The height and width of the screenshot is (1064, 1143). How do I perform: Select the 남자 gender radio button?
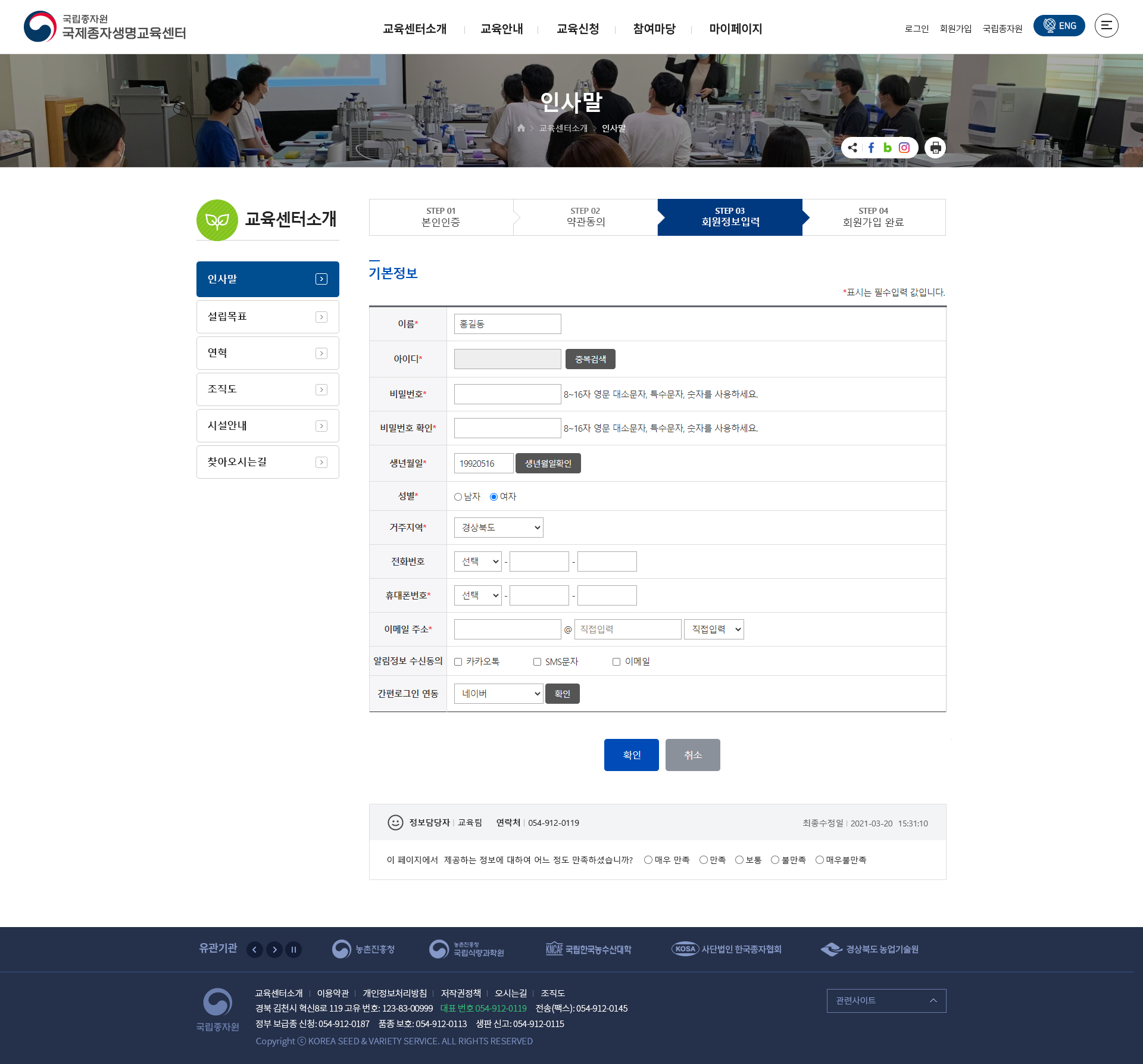[x=458, y=497]
